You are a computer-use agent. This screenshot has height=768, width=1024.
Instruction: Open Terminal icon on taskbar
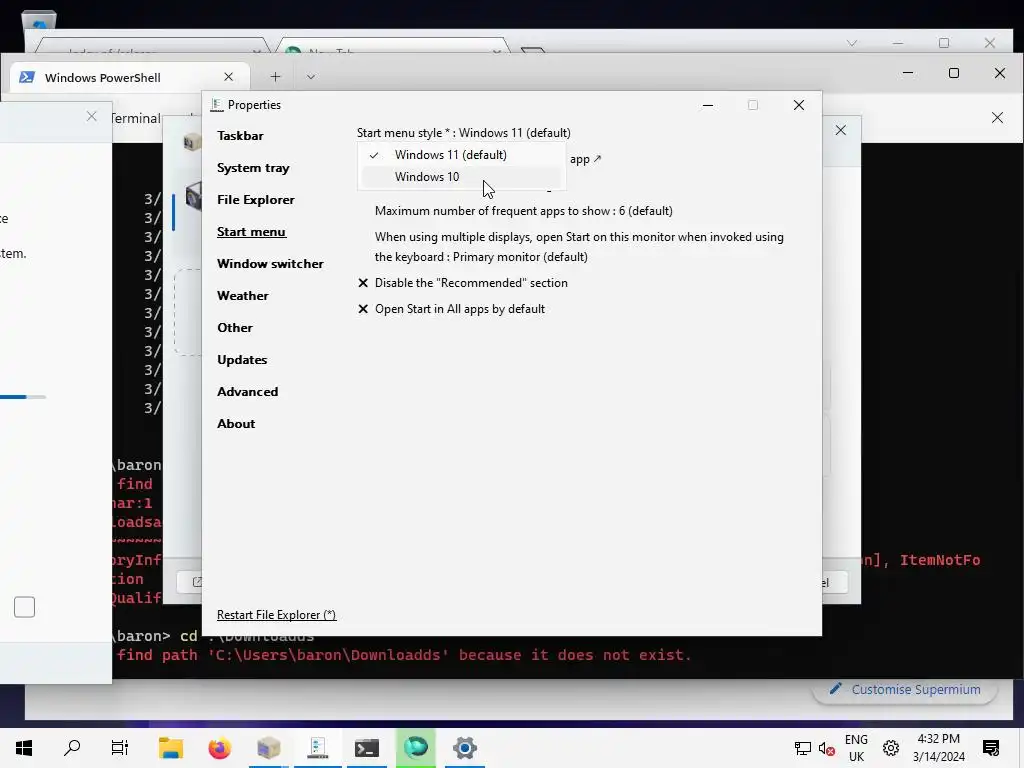click(x=366, y=748)
